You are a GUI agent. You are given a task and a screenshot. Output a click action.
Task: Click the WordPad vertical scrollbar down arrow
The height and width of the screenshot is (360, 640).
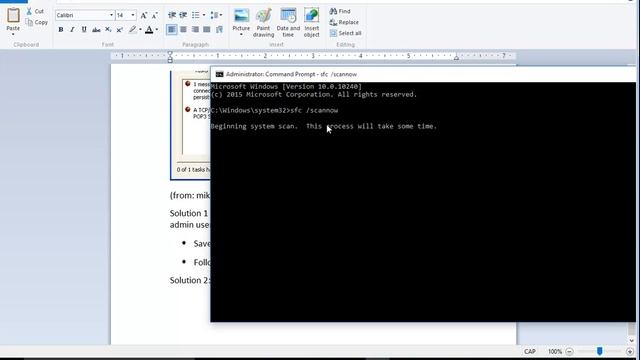(x=632, y=340)
